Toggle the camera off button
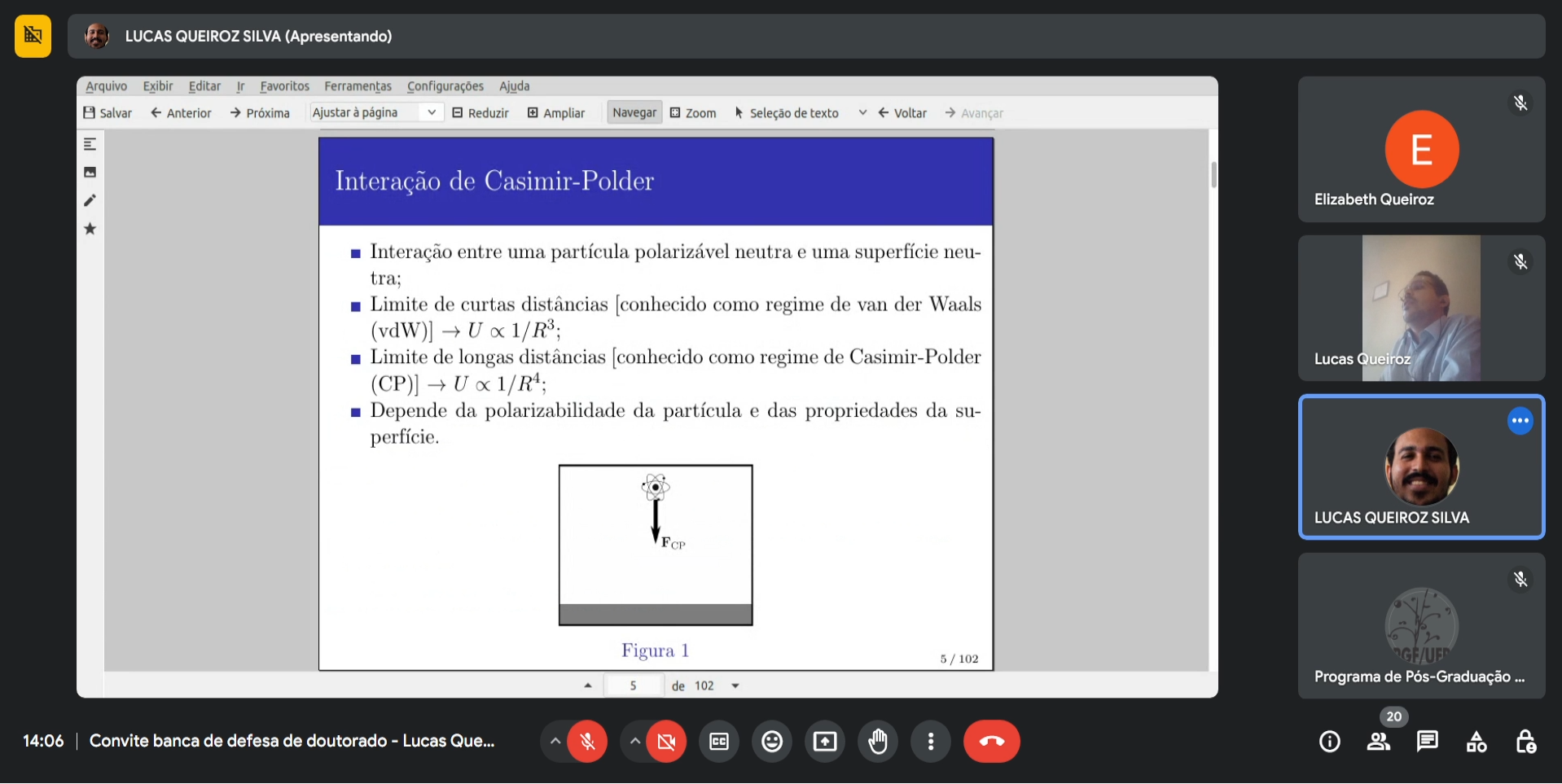Image resolution: width=1562 pixels, height=784 pixels. [x=666, y=742]
